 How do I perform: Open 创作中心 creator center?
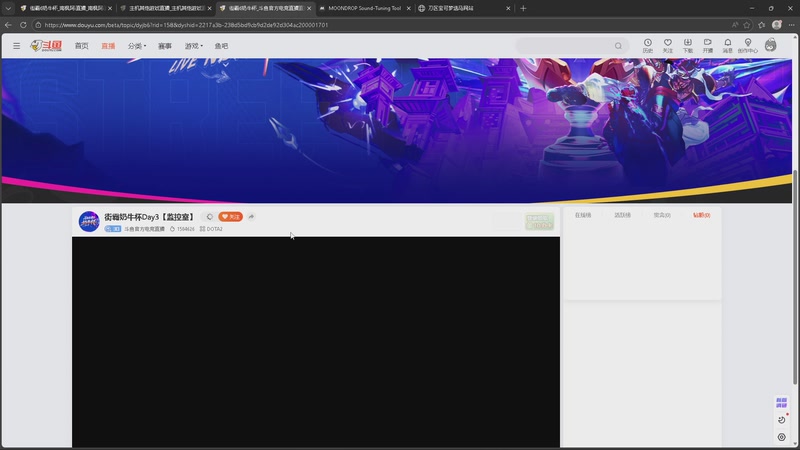(x=748, y=45)
